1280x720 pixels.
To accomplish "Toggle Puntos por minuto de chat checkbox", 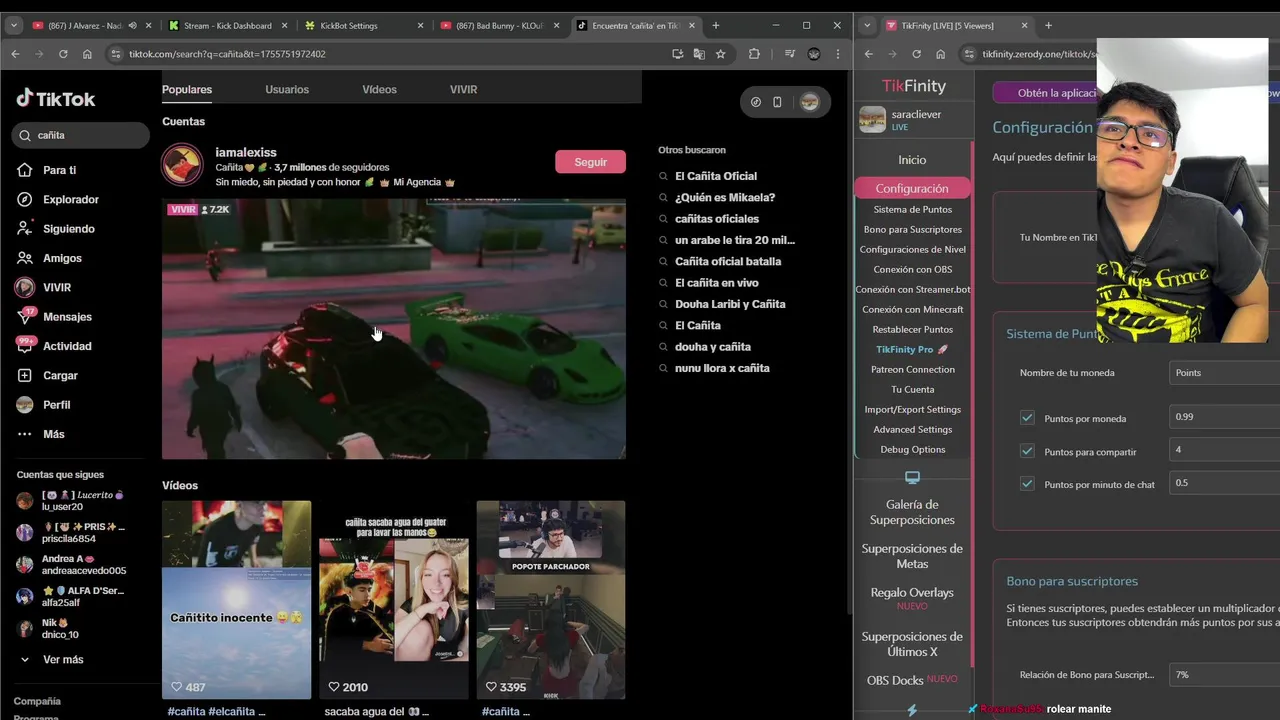I will click(x=1027, y=483).
